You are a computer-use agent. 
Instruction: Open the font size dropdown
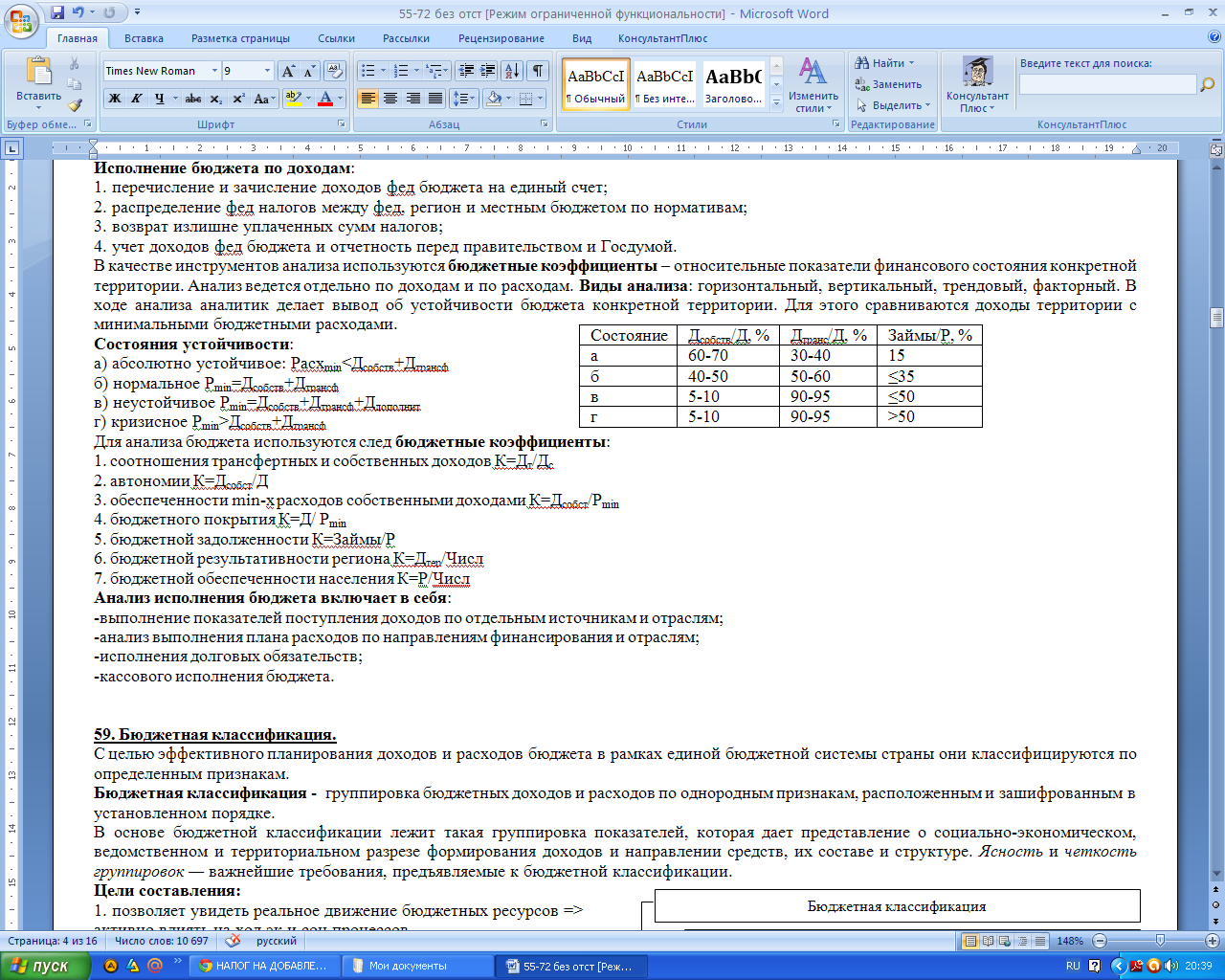click(268, 71)
